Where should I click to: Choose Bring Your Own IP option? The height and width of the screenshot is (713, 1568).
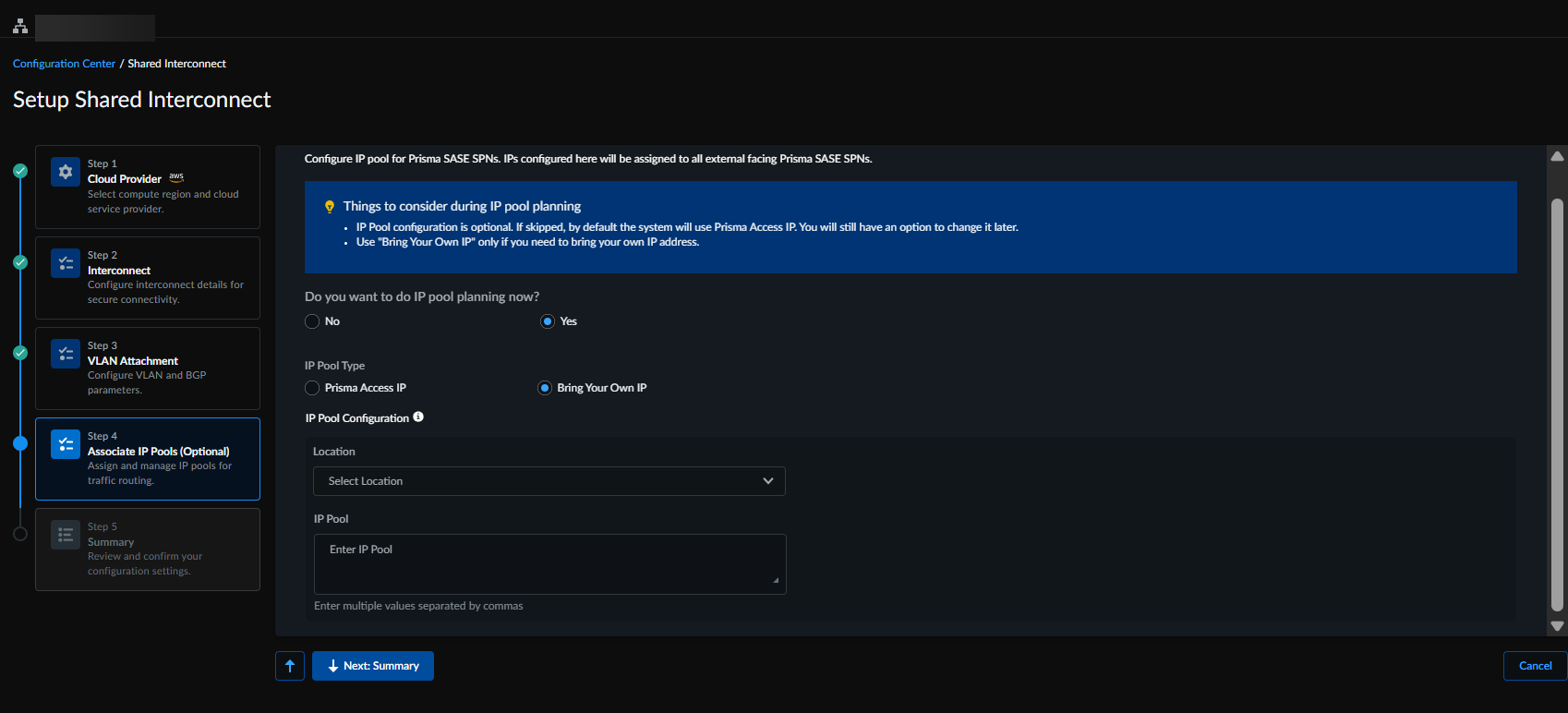pyautogui.click(x=545, y=388)
